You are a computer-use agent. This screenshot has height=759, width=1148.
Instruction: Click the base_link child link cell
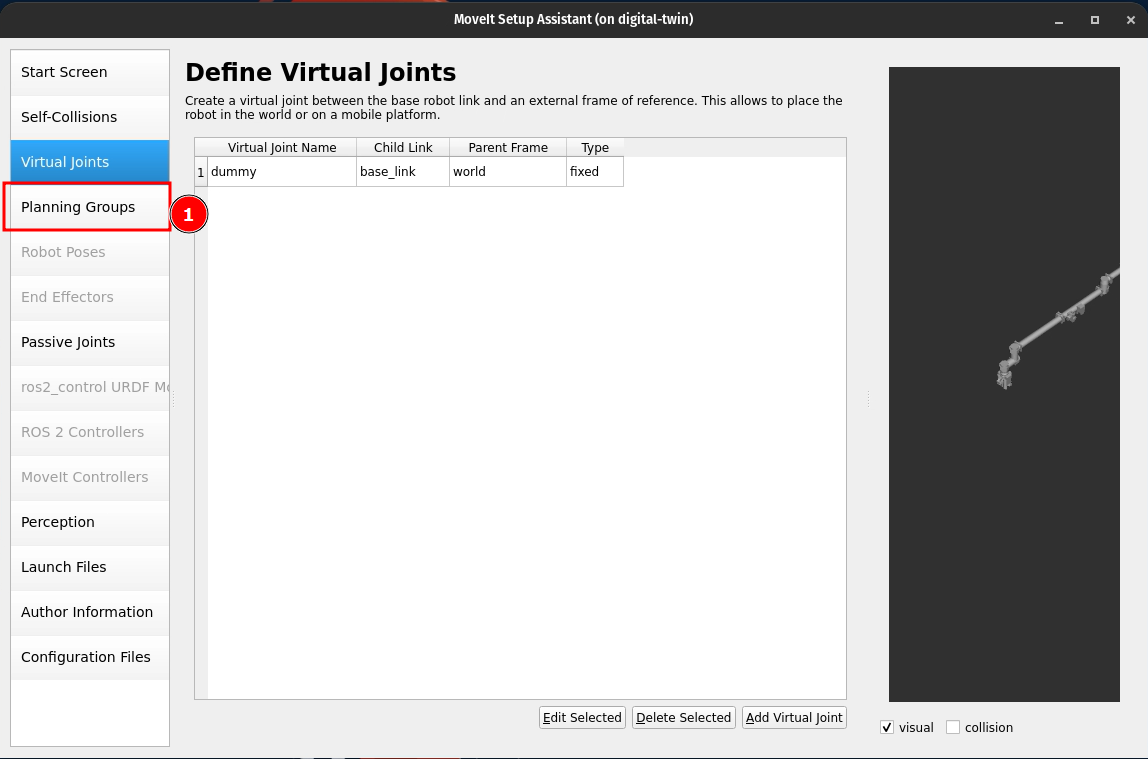pyautogui.click(x=402, y=172)
